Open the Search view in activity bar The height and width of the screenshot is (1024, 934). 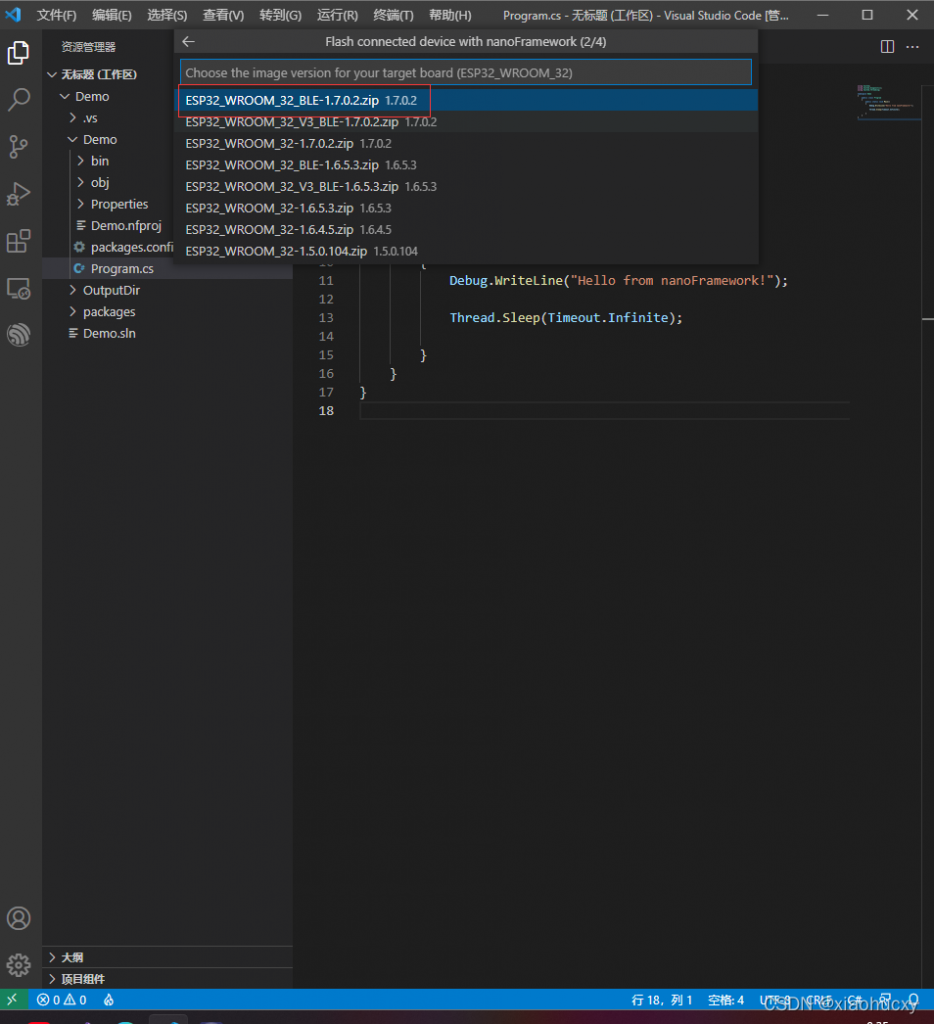tap(18, 99)
